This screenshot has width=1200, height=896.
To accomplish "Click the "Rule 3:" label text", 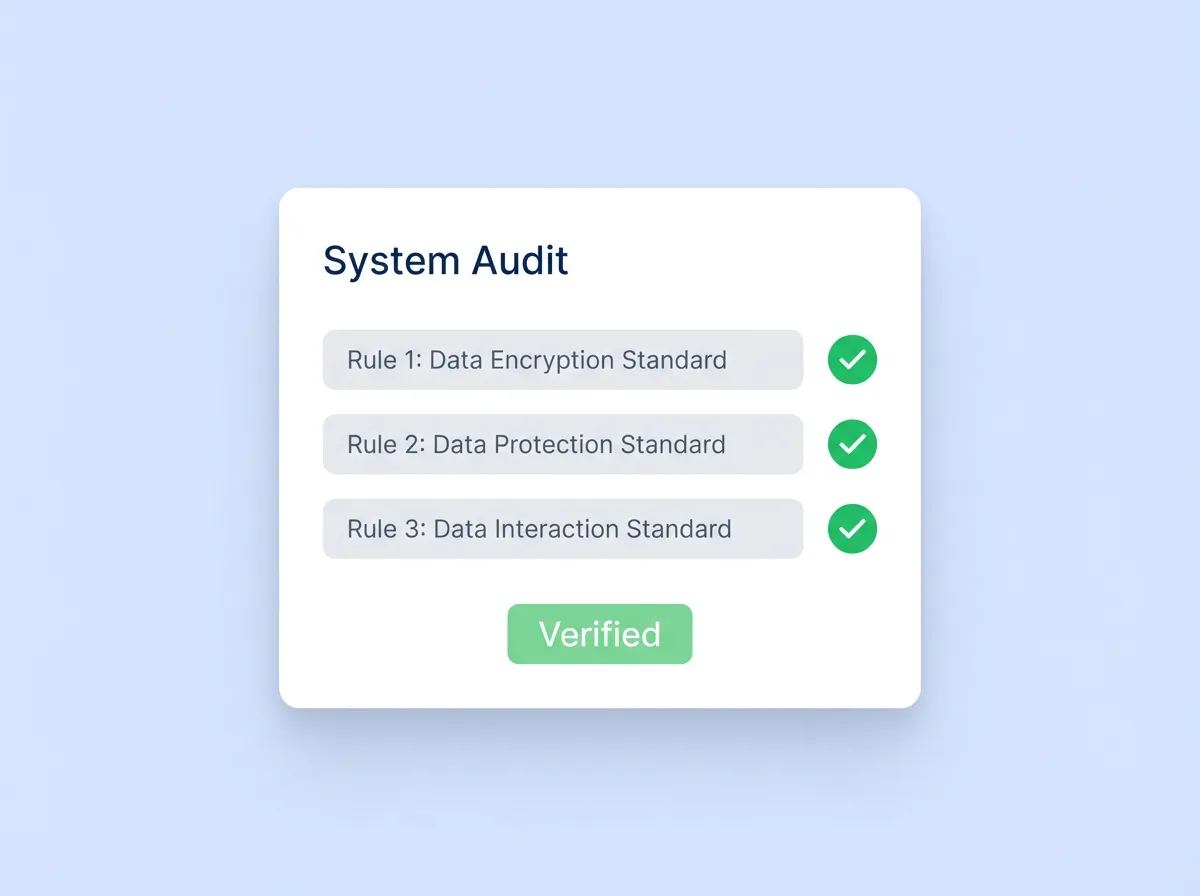I will (x=386, y=529).
